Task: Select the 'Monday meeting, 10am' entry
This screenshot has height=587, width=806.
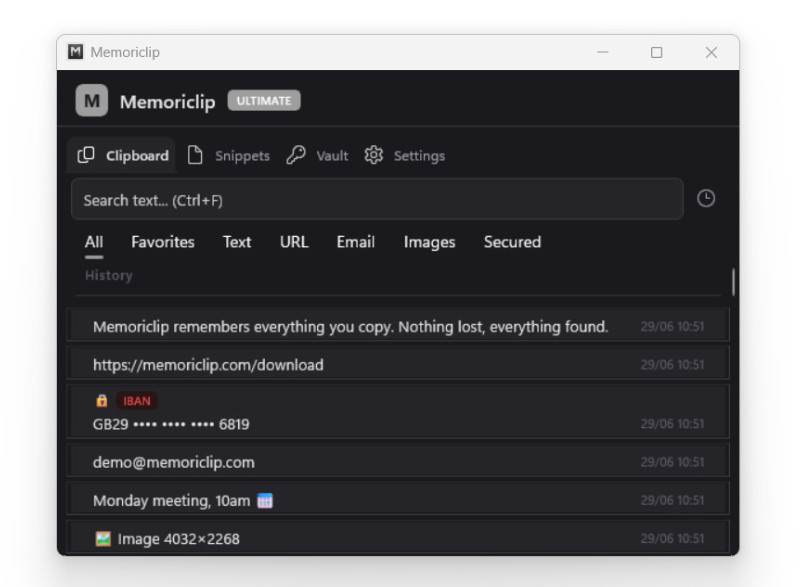Action: 398,500
